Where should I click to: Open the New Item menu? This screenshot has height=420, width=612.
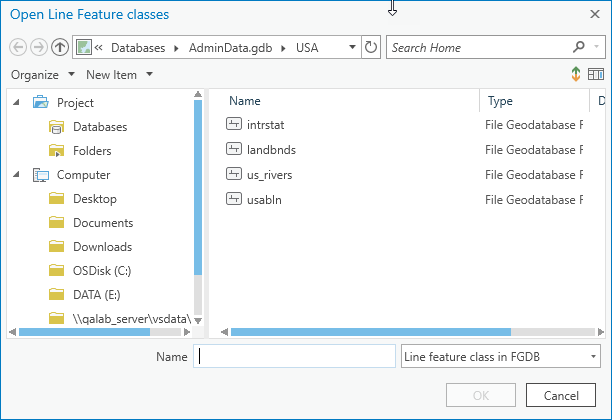(119, 75)
